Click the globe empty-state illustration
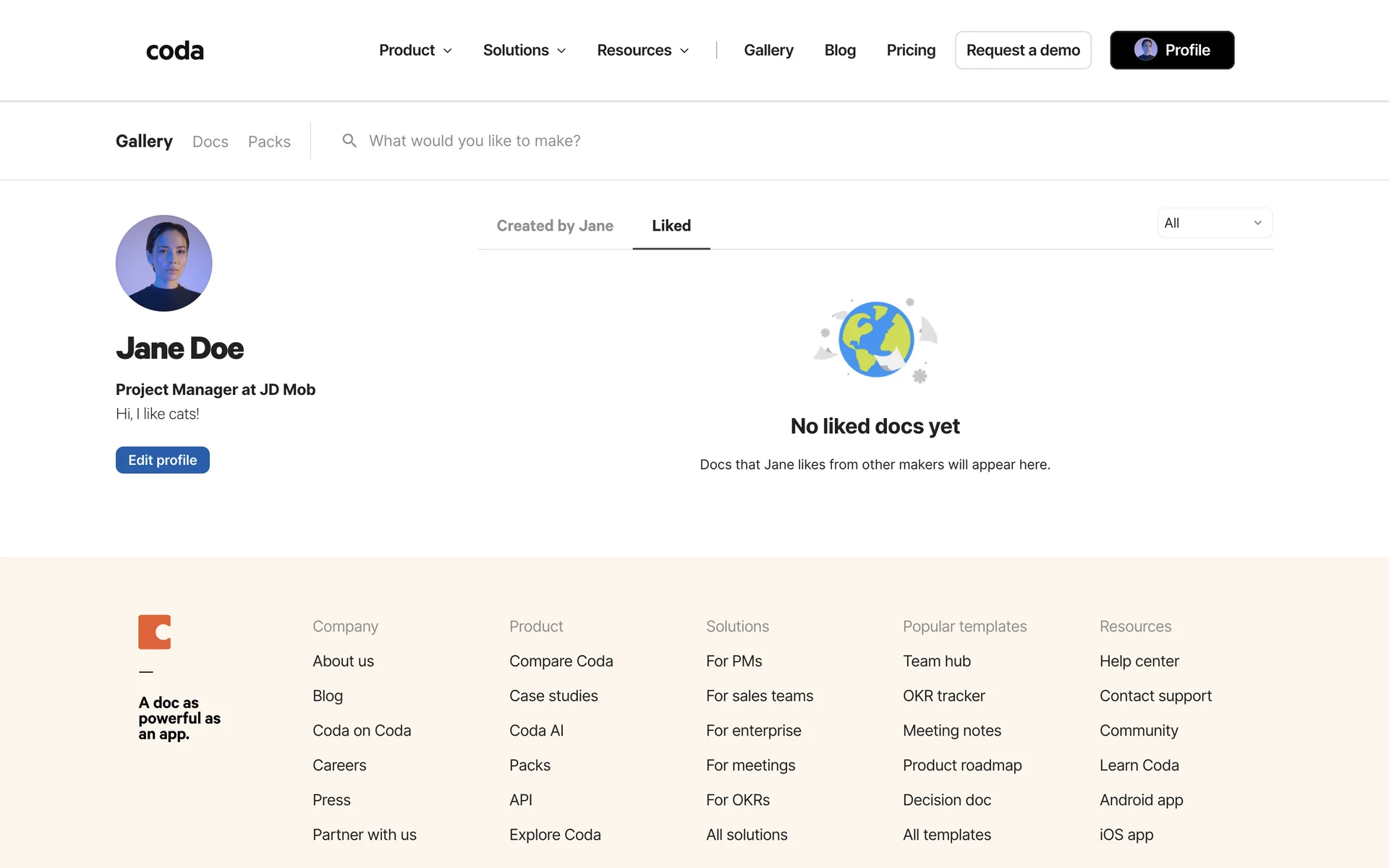The image size is (1389, 868). [875, 340]
